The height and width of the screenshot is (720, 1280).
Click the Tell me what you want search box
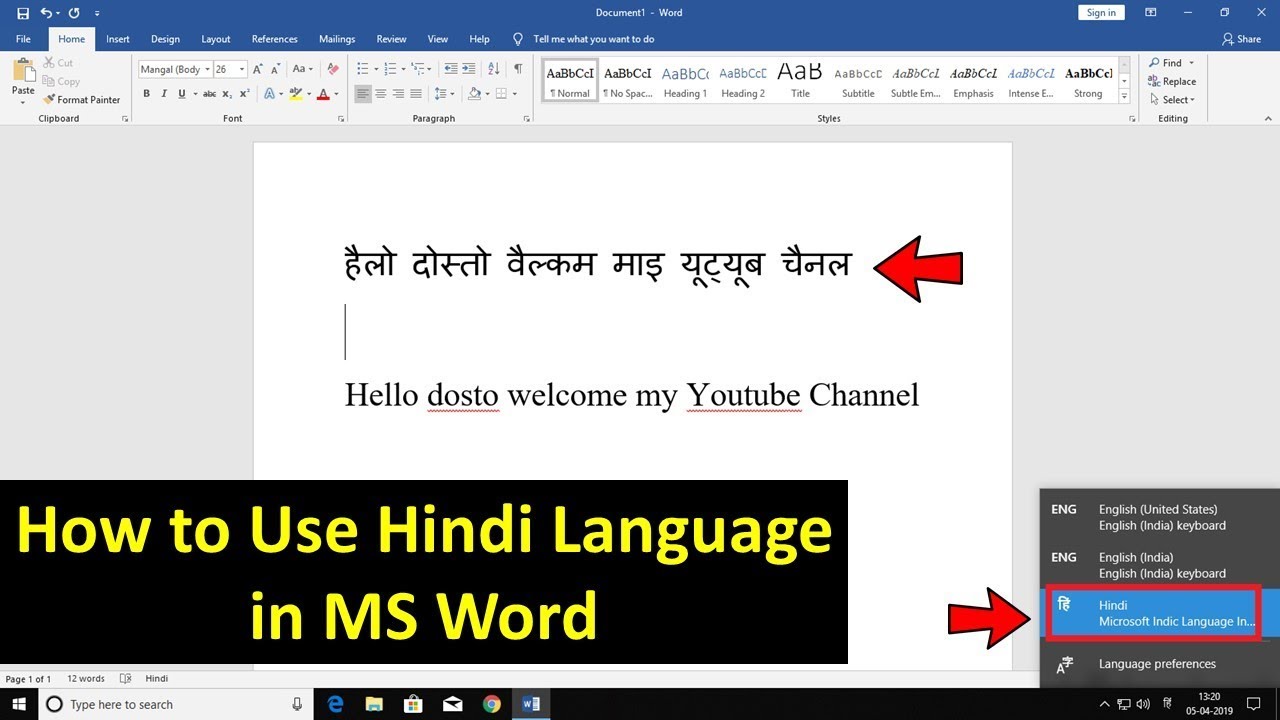click(x=593, y=39)
